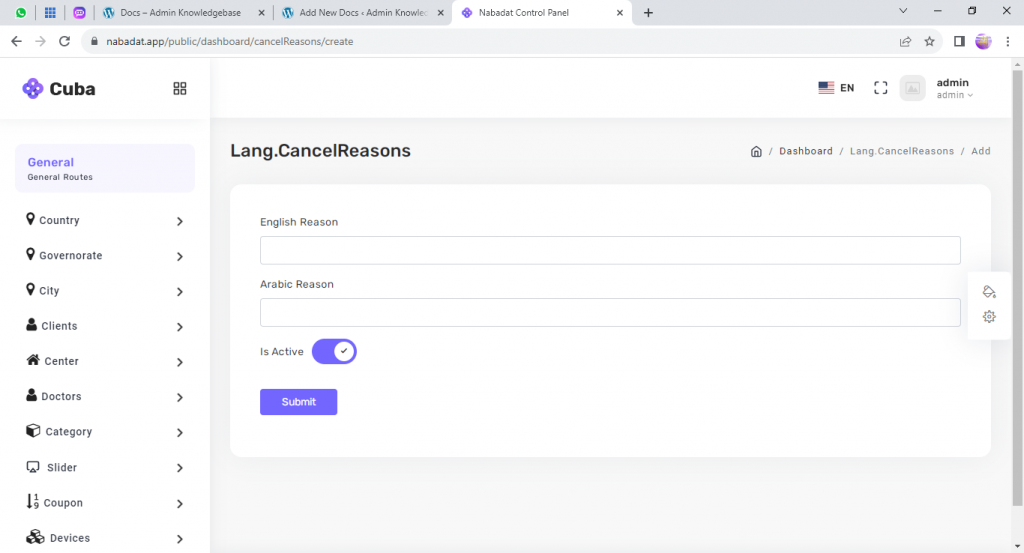Viewport: 1024px width, 553px height.
Task: Click the Cuba logo icon
Action: [x=33, y=88]
